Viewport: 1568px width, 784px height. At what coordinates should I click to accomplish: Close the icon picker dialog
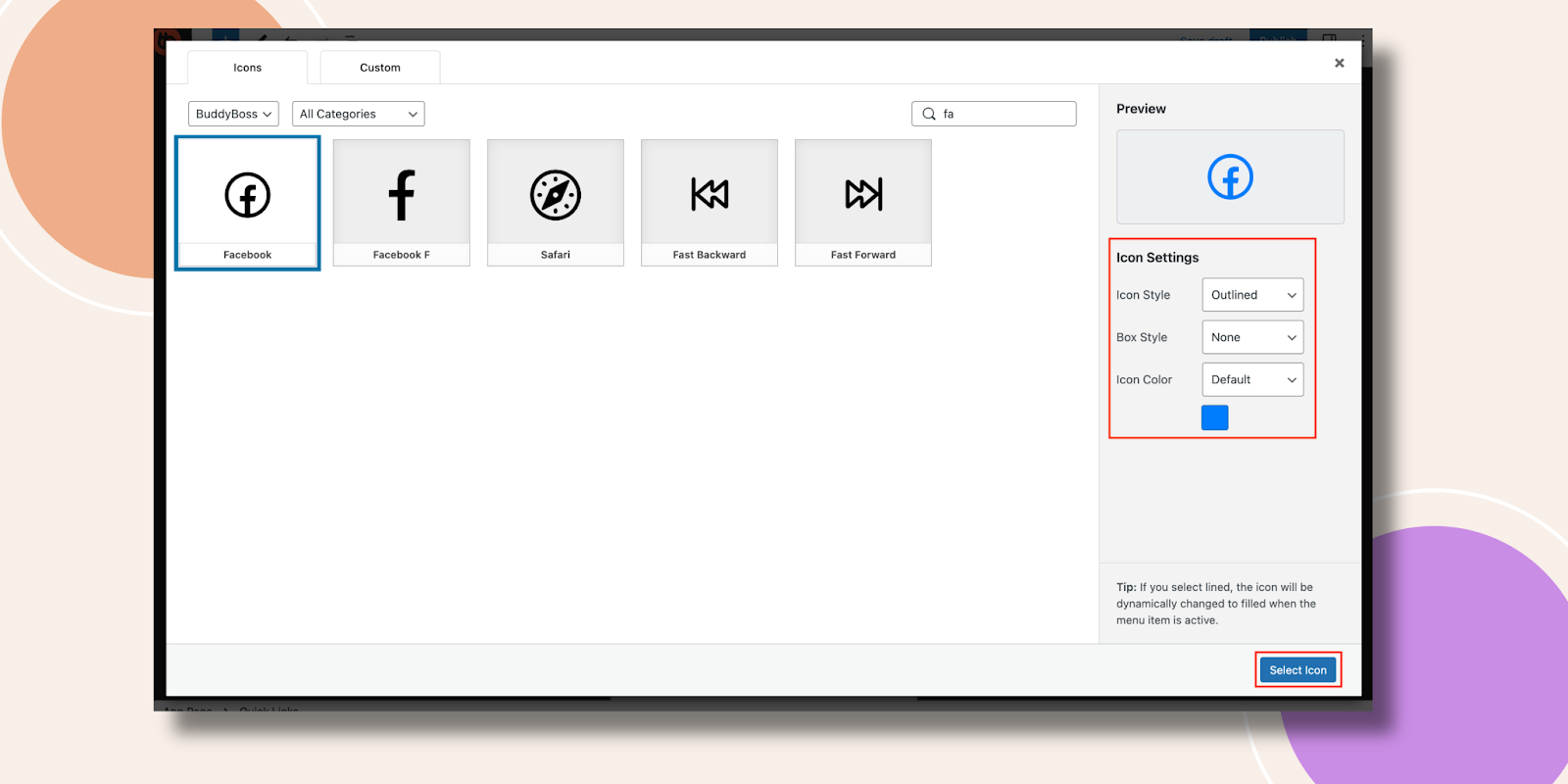[1340, 63]
